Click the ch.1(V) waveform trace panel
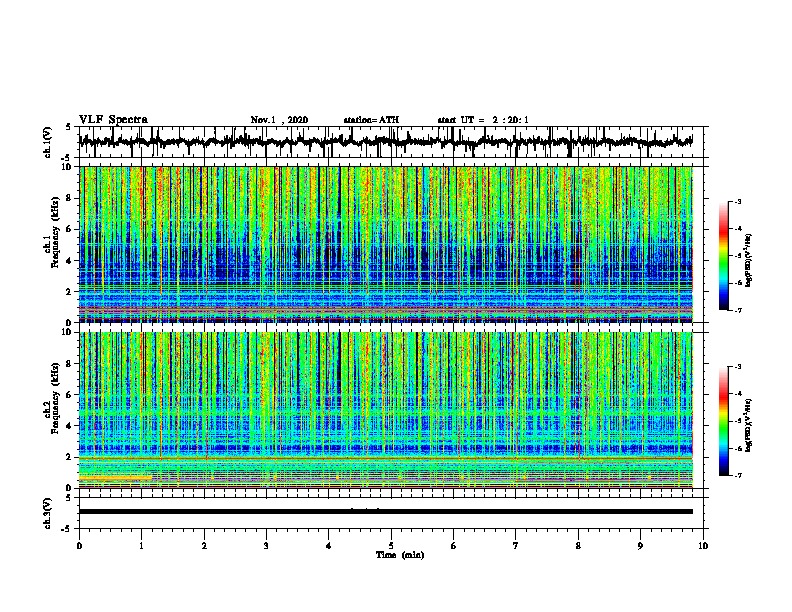792x612 pixels. (391, 142)
